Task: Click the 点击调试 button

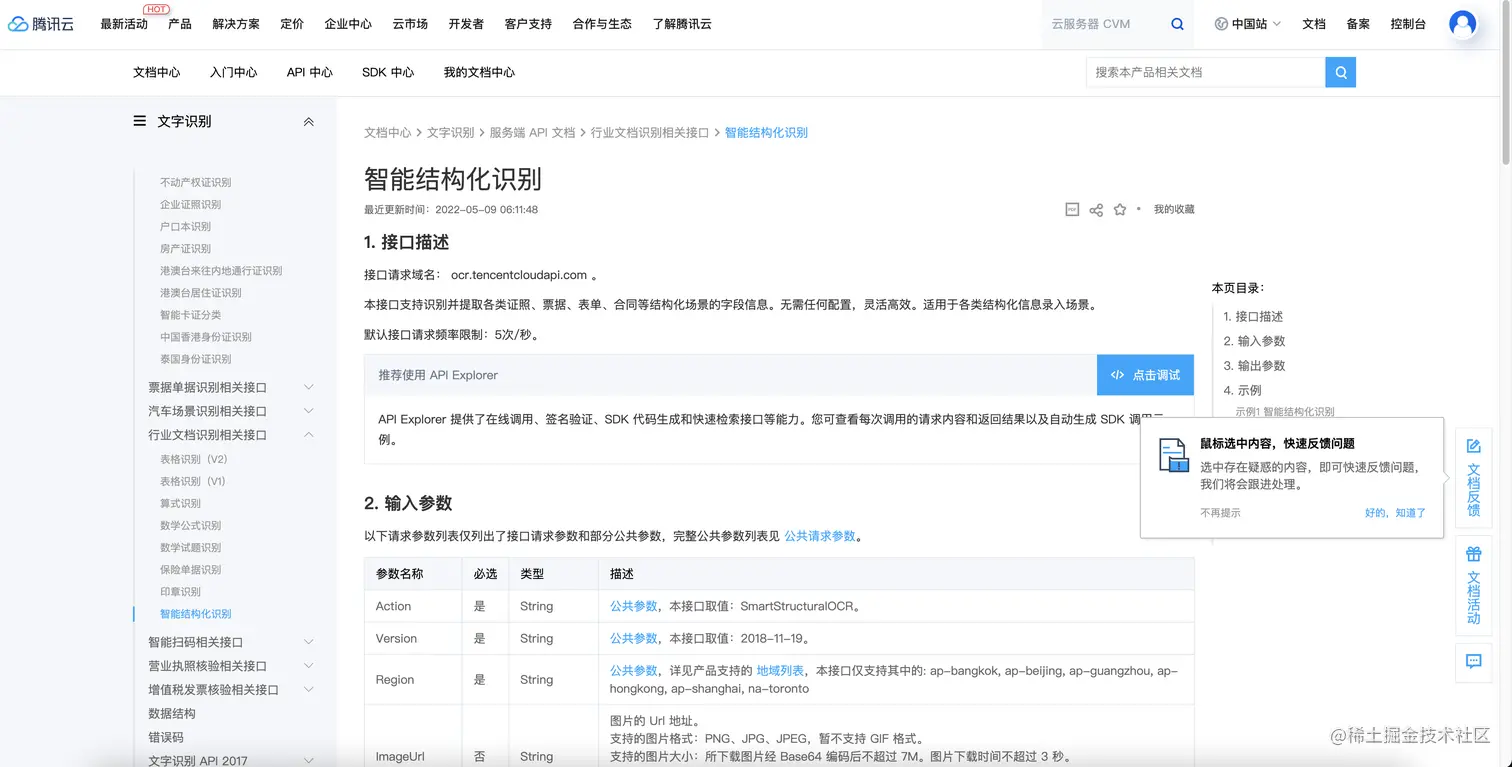Action: point(1145,375)
